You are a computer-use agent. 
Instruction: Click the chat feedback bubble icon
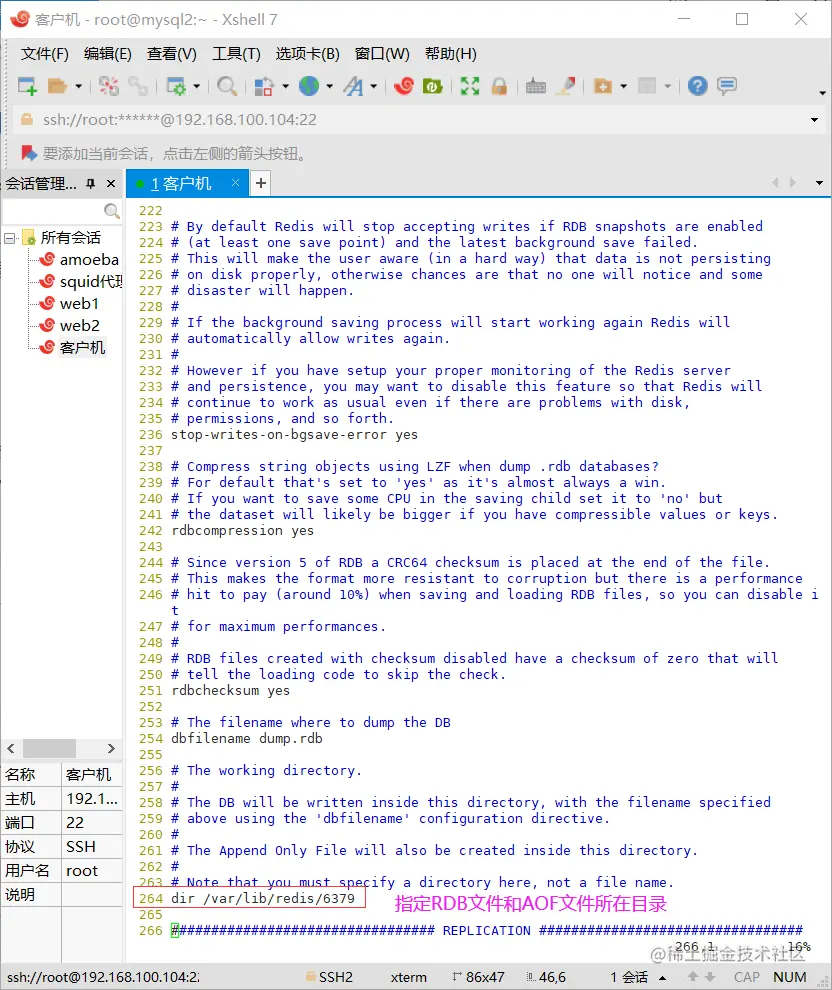click(x=727, y=86)
